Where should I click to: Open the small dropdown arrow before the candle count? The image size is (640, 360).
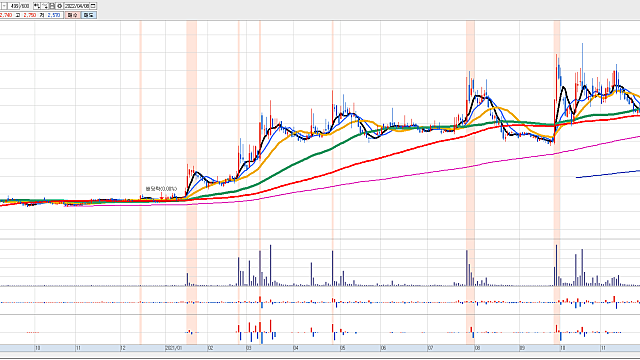pos(4,6)
